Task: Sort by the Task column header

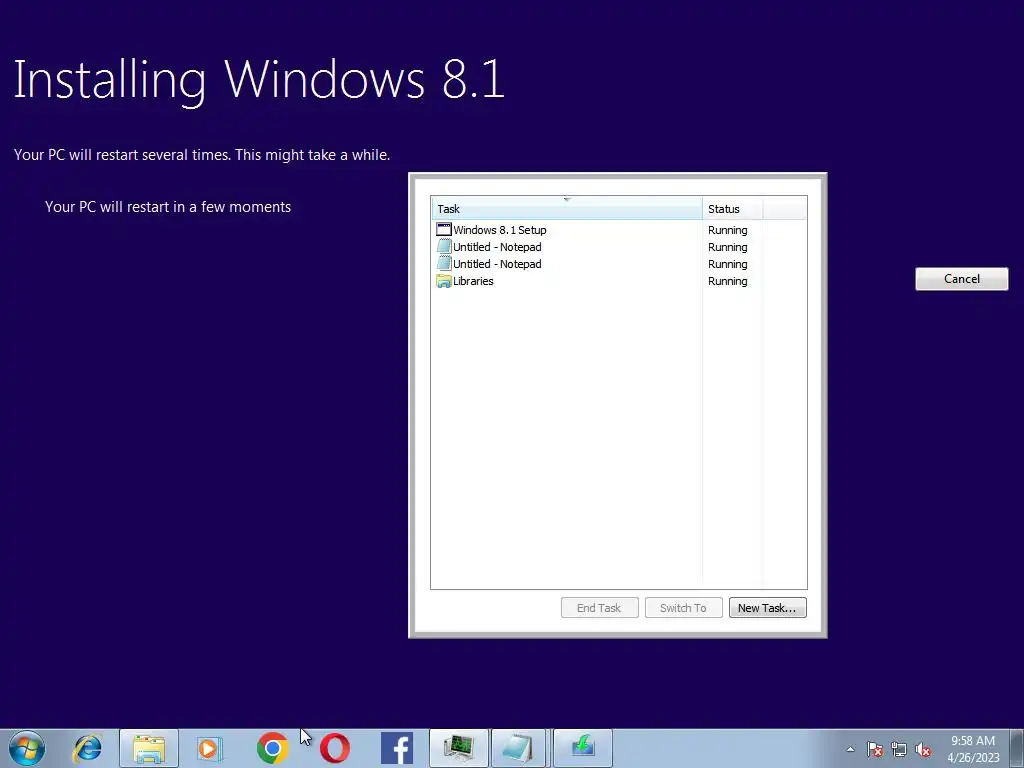Action: (x=567, y=209)
